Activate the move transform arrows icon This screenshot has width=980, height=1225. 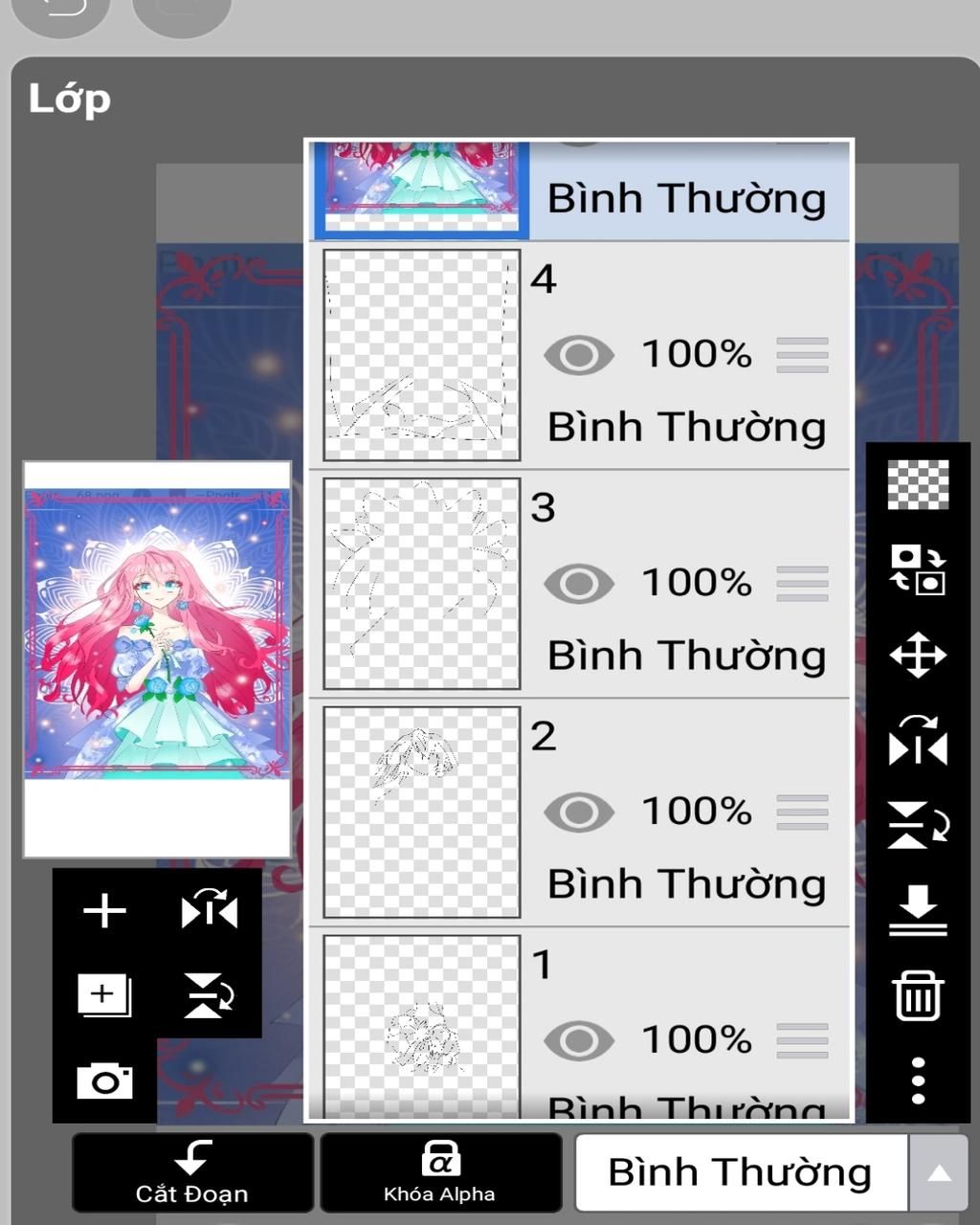[918, 656]
